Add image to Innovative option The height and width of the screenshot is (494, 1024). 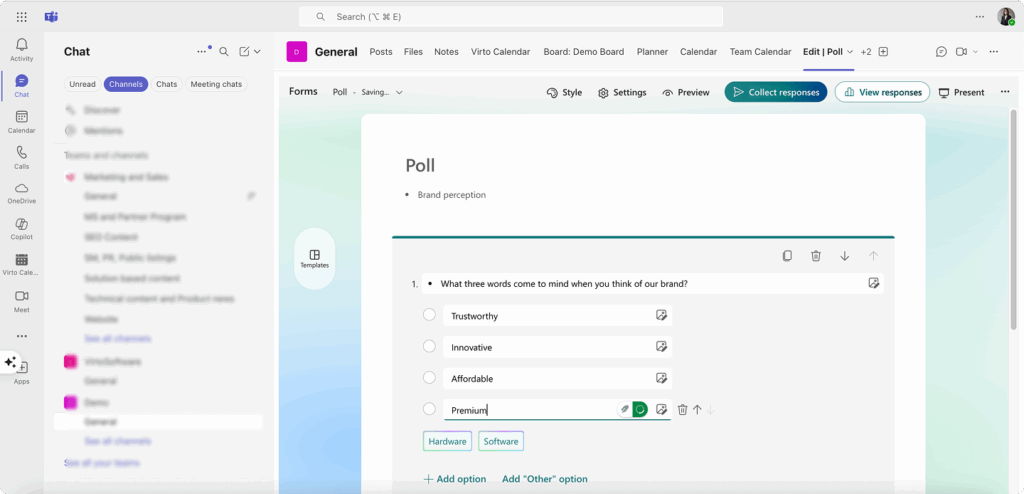tap(662, 346)
